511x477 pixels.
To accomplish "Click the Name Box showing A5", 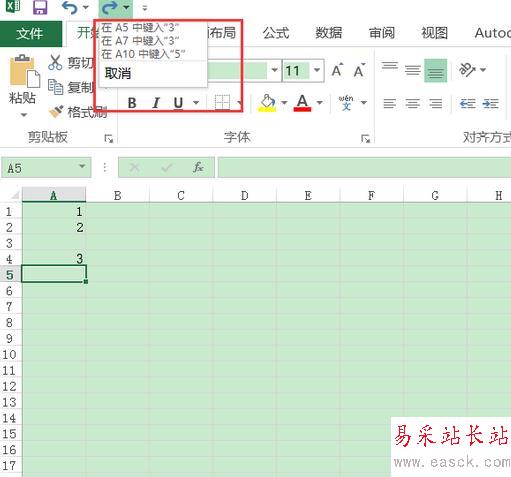I will pos(46,167).
